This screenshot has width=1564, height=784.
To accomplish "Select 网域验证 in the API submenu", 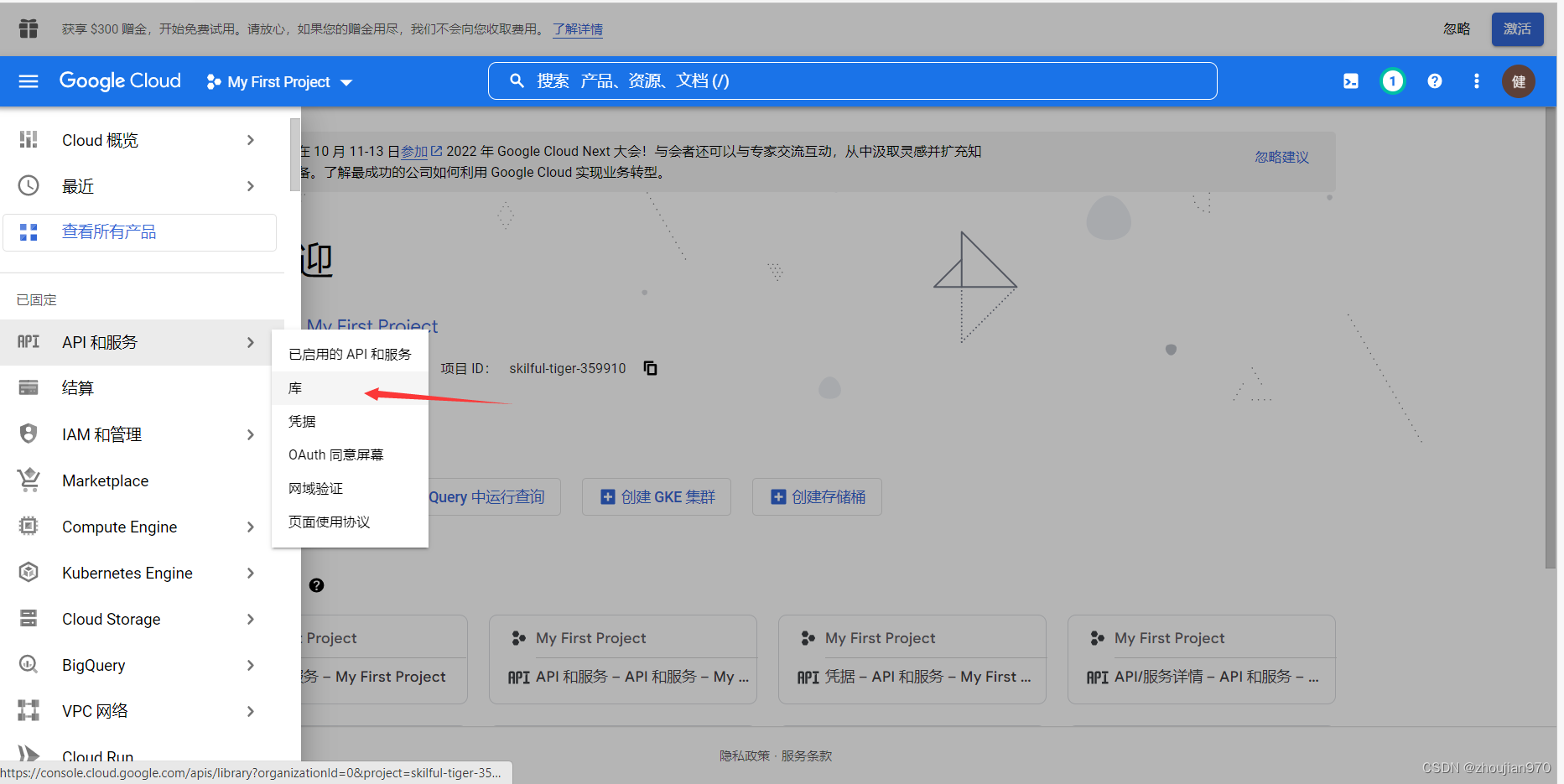I will (350, 488).
